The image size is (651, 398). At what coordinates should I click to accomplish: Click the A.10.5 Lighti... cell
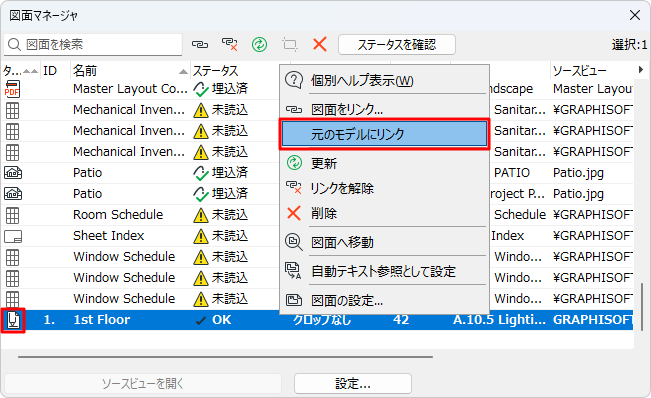(499, 320)
